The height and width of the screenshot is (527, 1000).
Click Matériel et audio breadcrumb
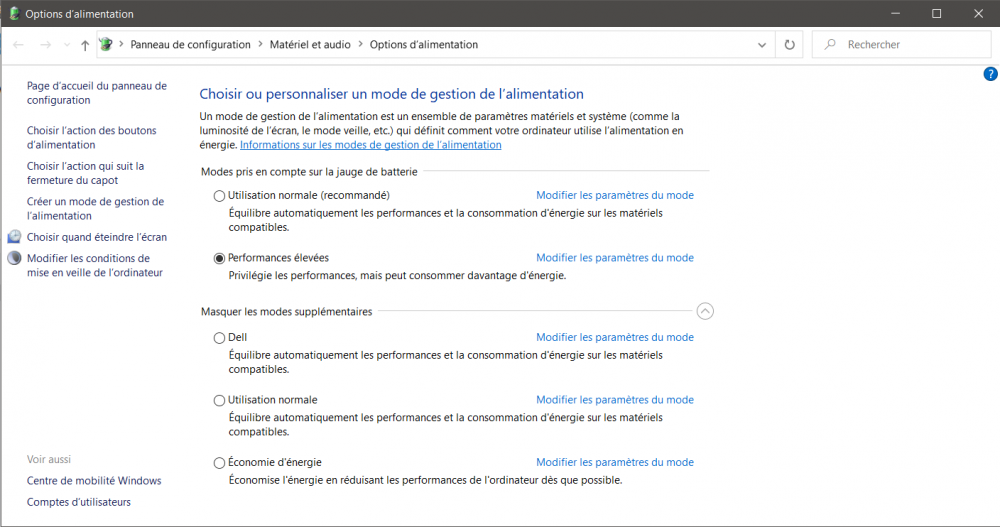[x=310, y=45]
